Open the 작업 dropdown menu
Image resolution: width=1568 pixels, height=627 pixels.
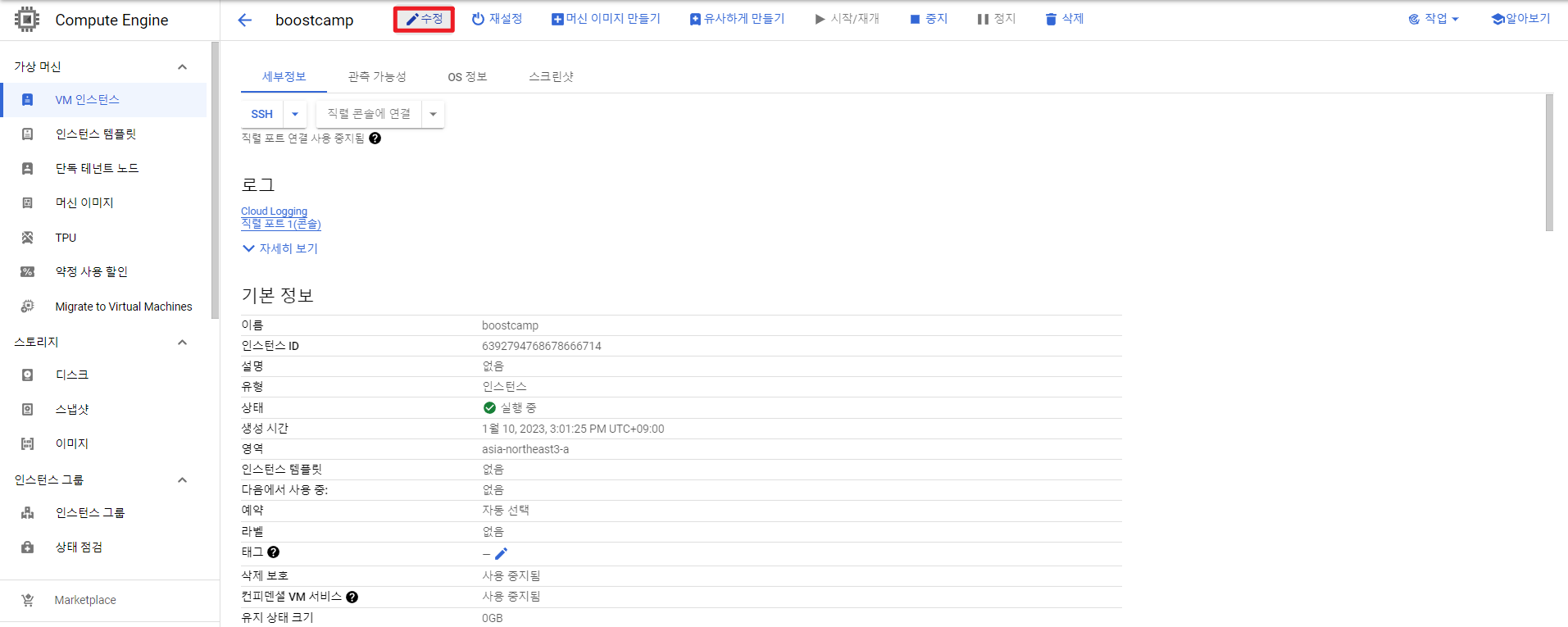coord(1434,19)
